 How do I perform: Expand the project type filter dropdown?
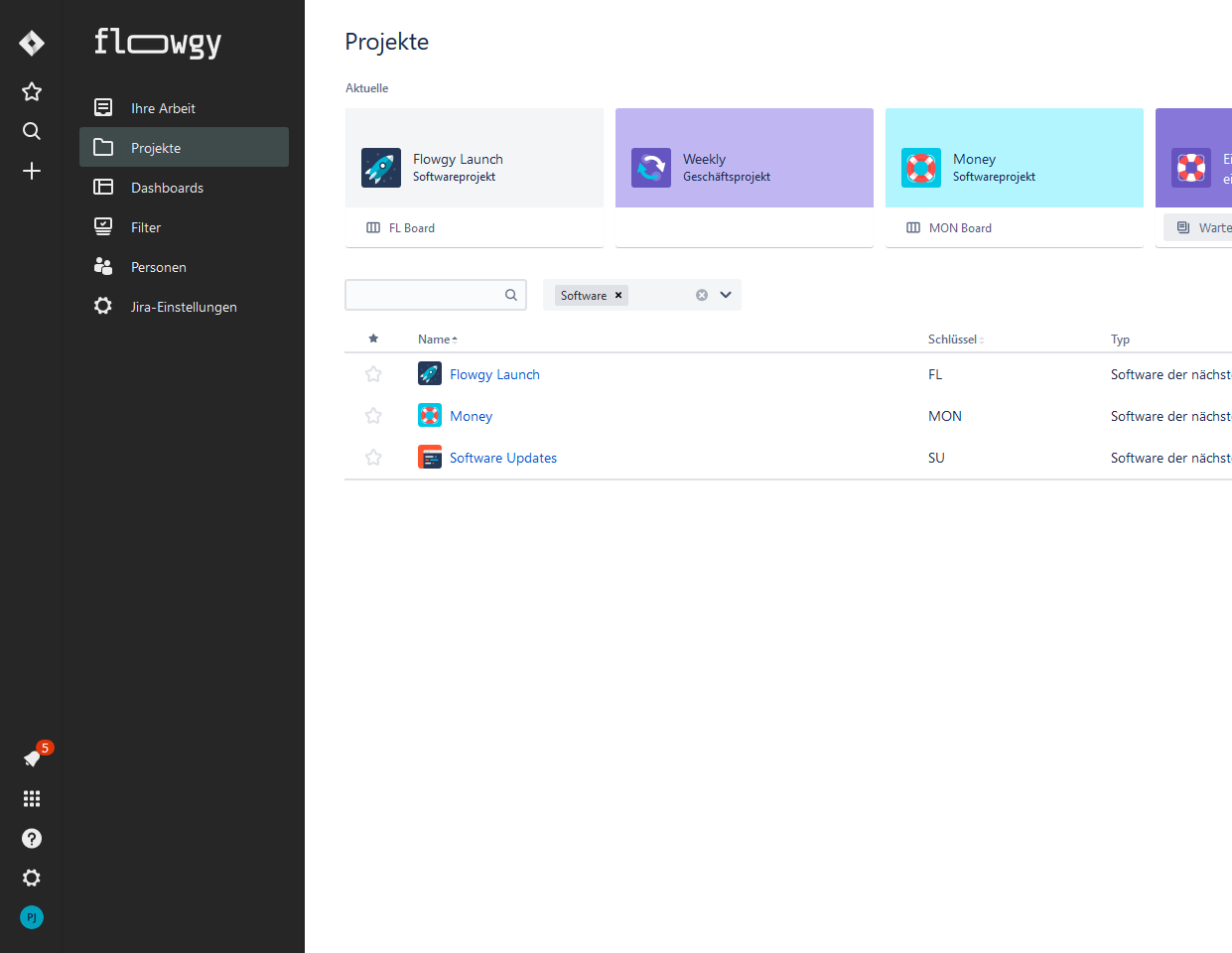pyautogui.click(x=726, y=295)
